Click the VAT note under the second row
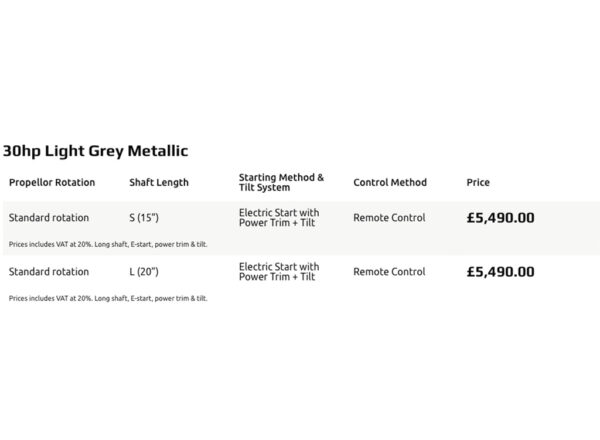 tap(108, 298)
